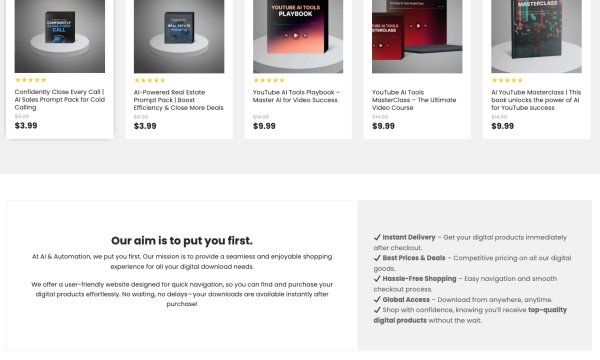Open the YouTube AI Tools MasterClass course image

pyautogui.click(x=417, y=36)
